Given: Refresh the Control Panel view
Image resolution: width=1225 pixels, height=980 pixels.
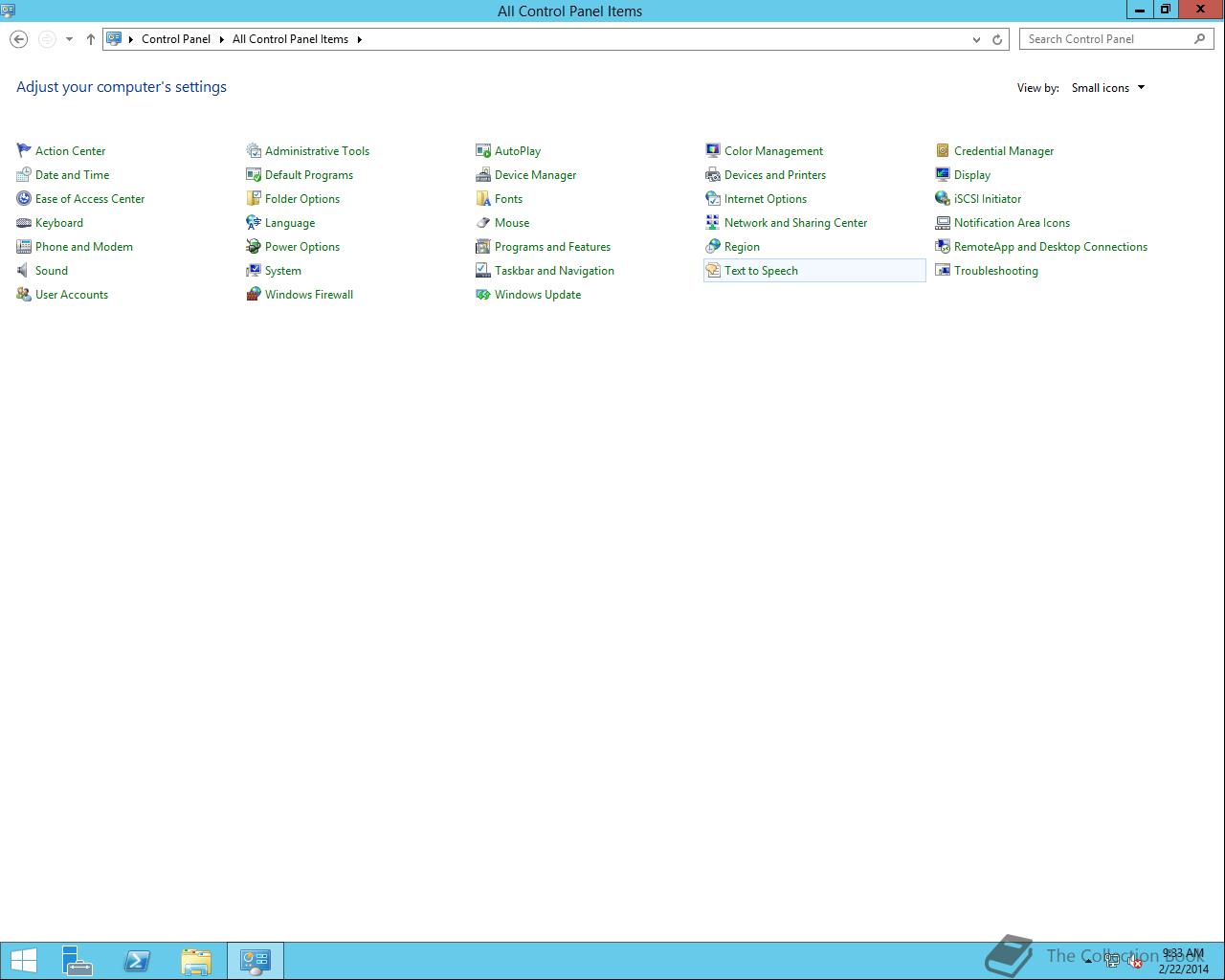Looking at the screenshot, I should [997, 39].
